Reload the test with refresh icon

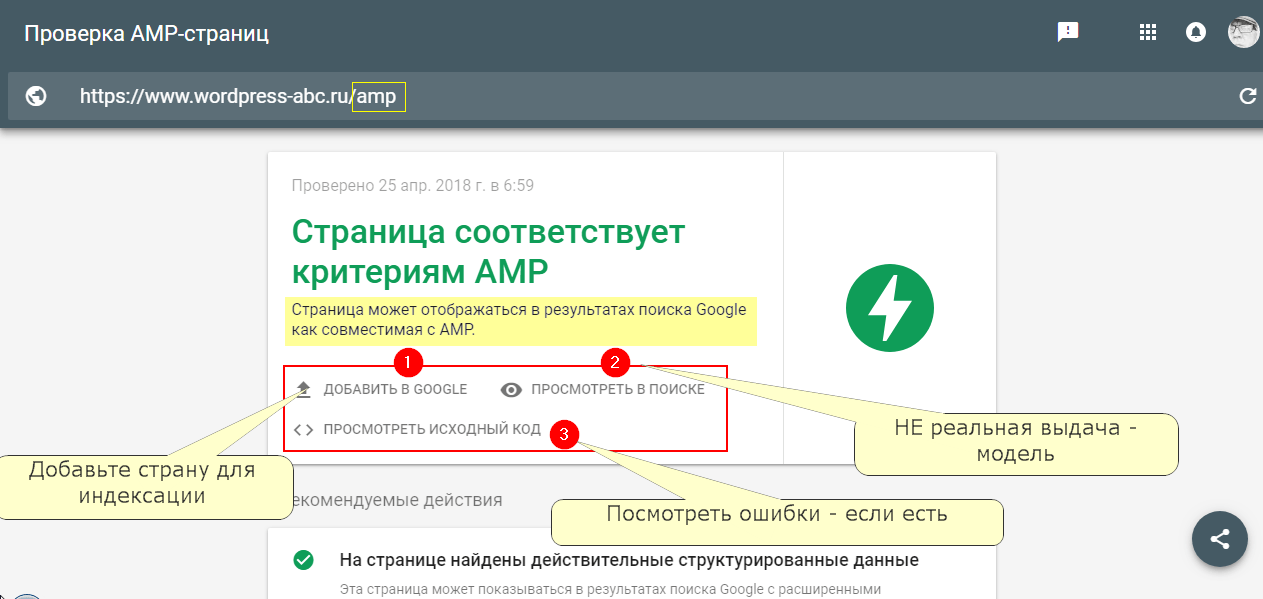point(1247,96)
